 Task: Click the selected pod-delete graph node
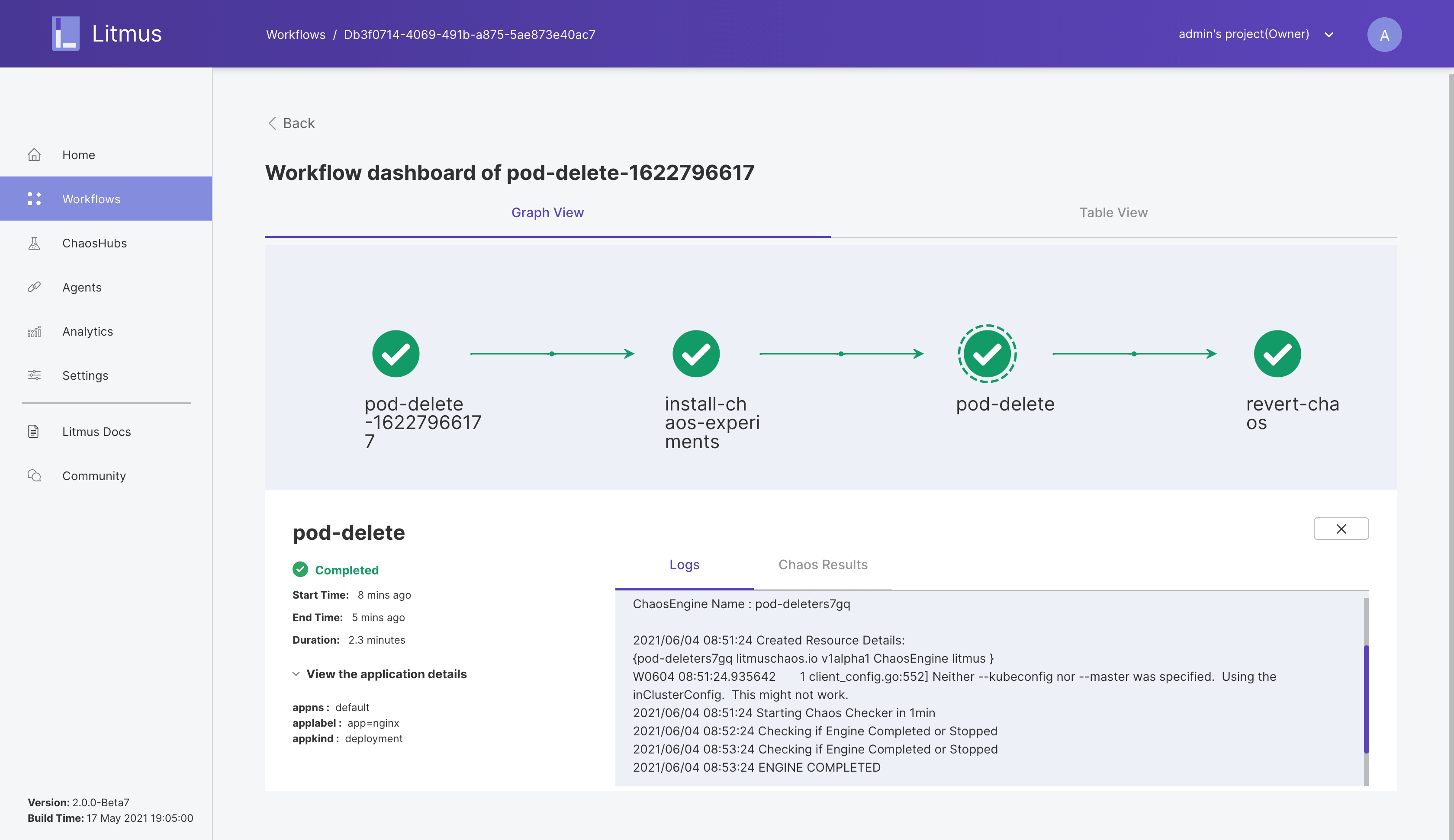point(987,354)
